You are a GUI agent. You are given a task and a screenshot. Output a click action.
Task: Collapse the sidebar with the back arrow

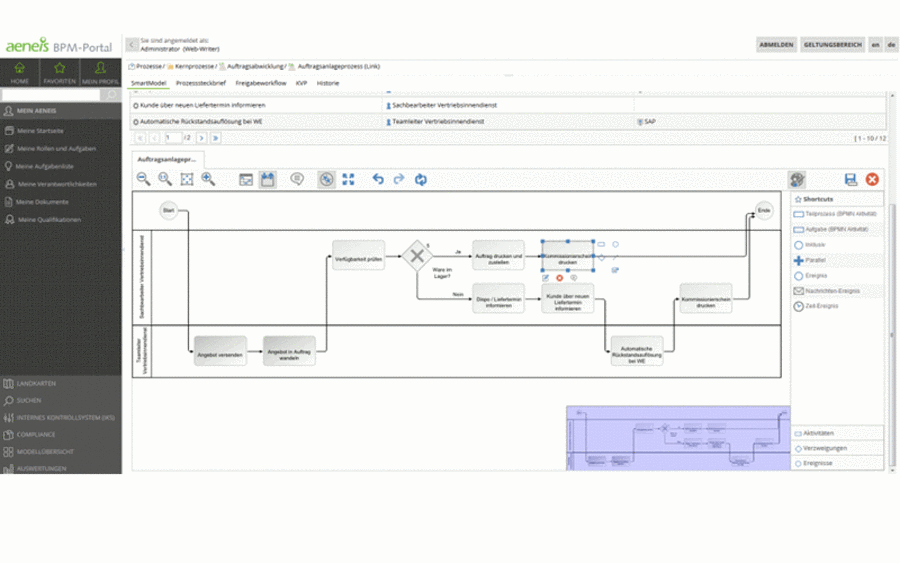pos(132,44)
